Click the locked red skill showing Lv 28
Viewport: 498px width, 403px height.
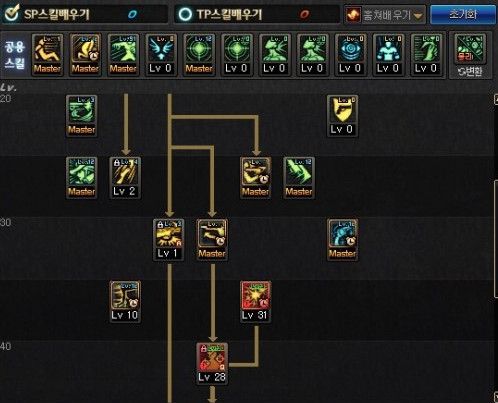[212, 363]
